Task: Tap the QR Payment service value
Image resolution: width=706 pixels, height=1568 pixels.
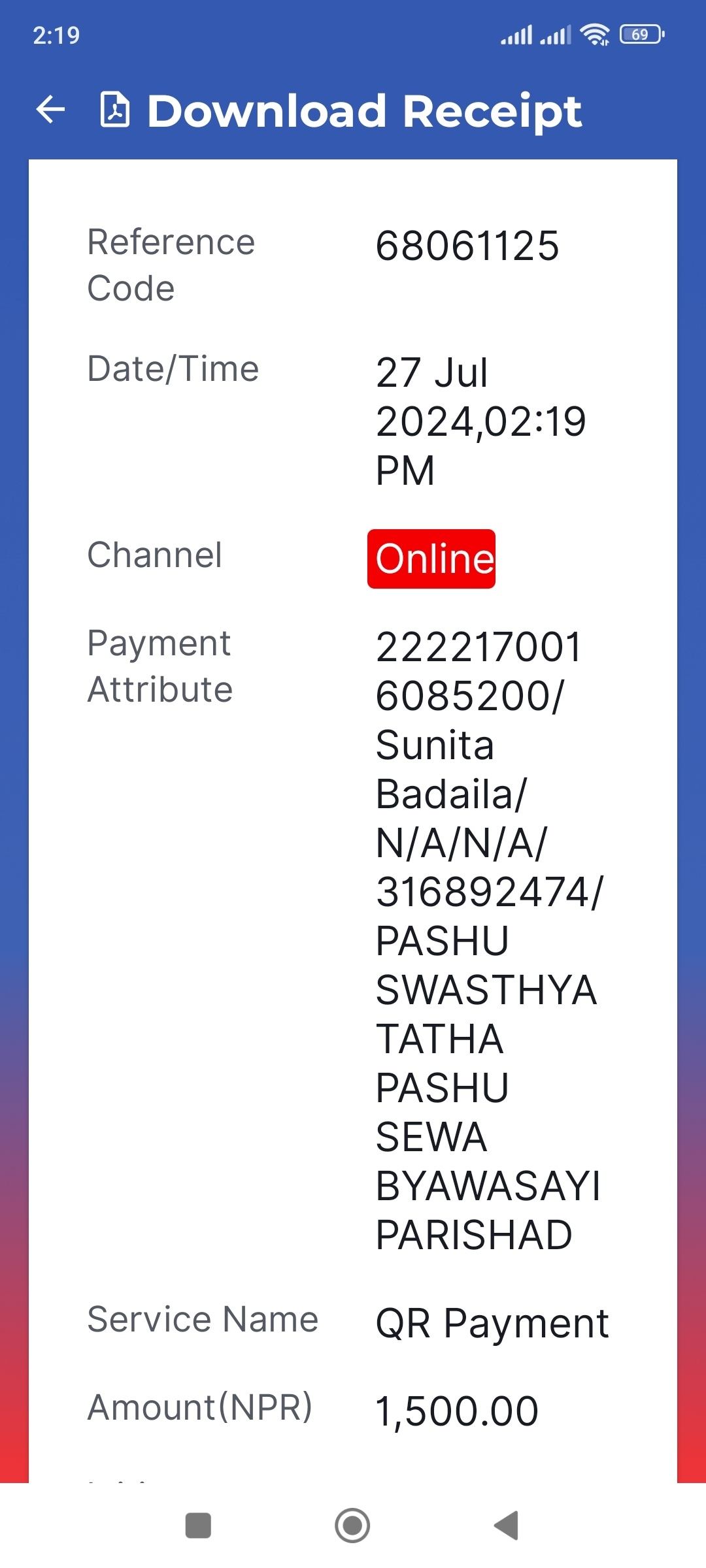Action: click(x=492, y=1324)
